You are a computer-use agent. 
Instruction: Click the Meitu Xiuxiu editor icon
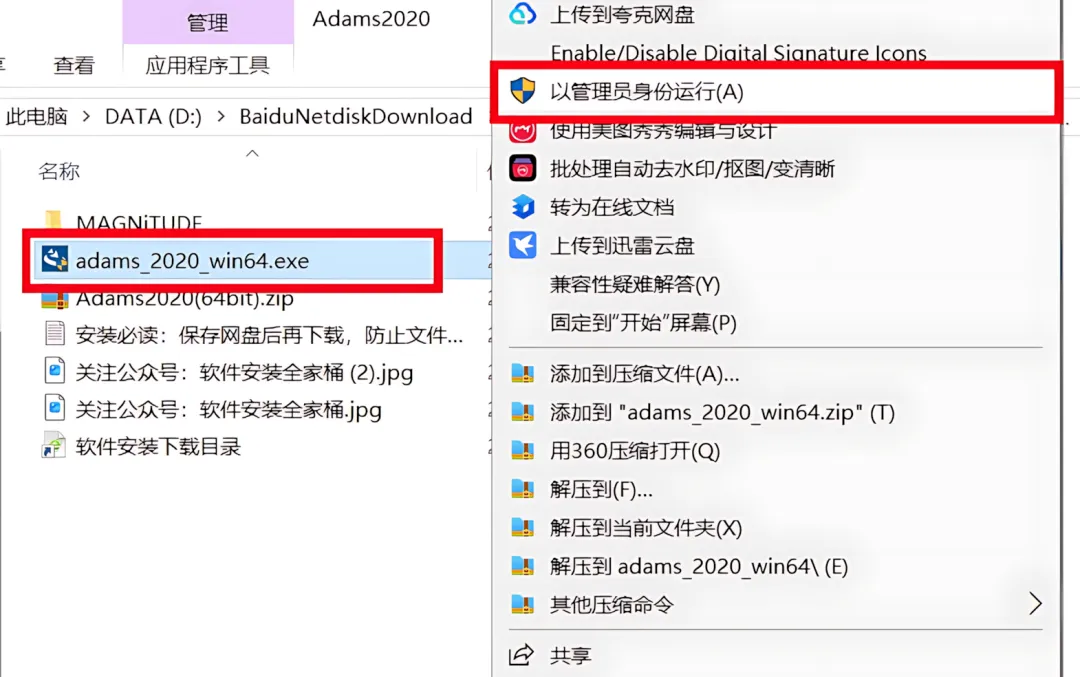522,131
